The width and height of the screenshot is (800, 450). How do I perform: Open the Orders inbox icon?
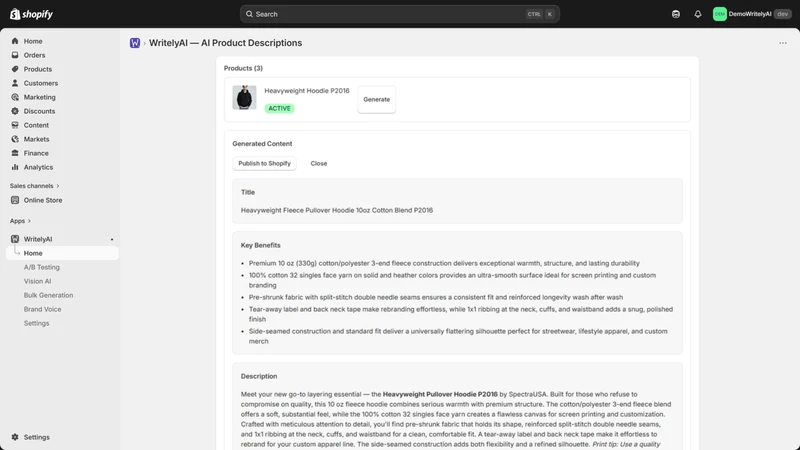(x=15, y=55)
